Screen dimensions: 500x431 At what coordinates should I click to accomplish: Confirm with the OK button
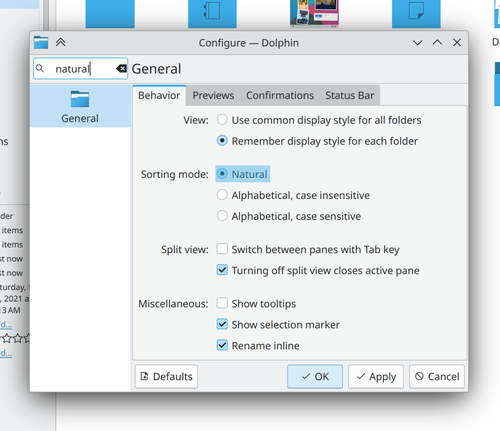click(x=315, y=376)
